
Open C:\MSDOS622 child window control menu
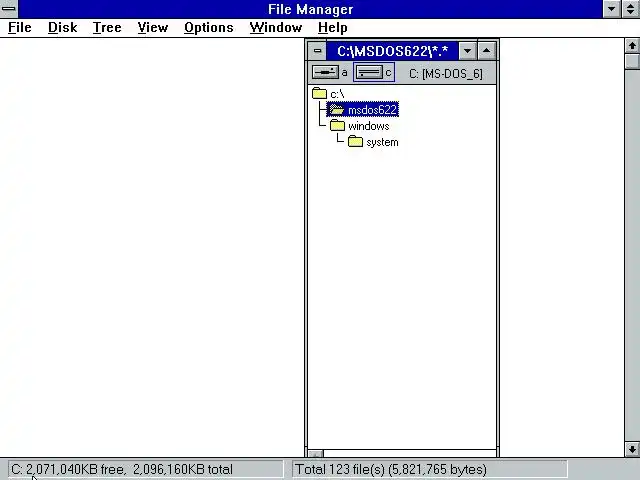(x=317, y=51)
